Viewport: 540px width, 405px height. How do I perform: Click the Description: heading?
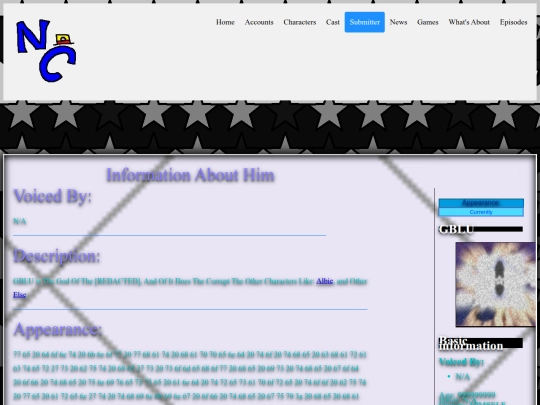(x=57, y=257)
